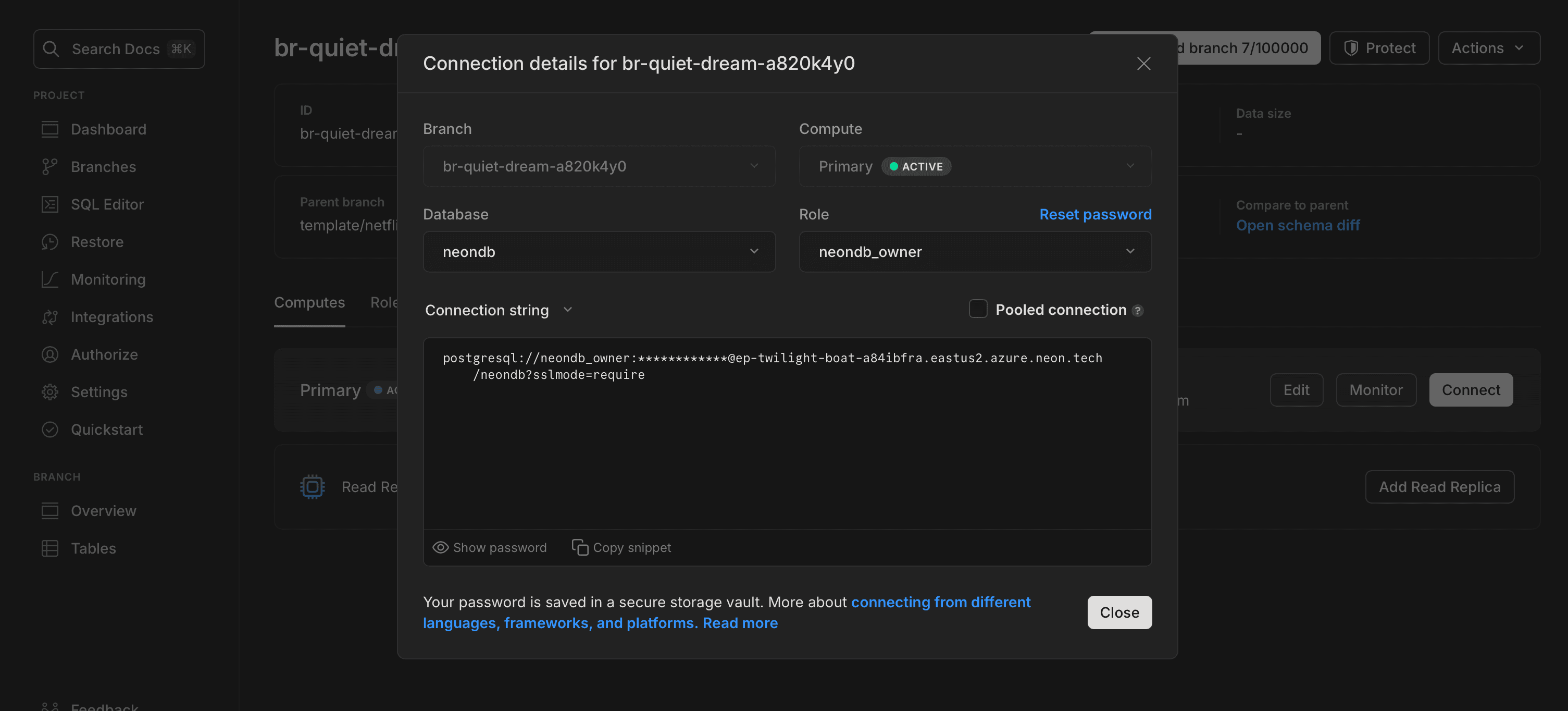Expand the Role neondb_owner dropdown

tap(975, 252)
